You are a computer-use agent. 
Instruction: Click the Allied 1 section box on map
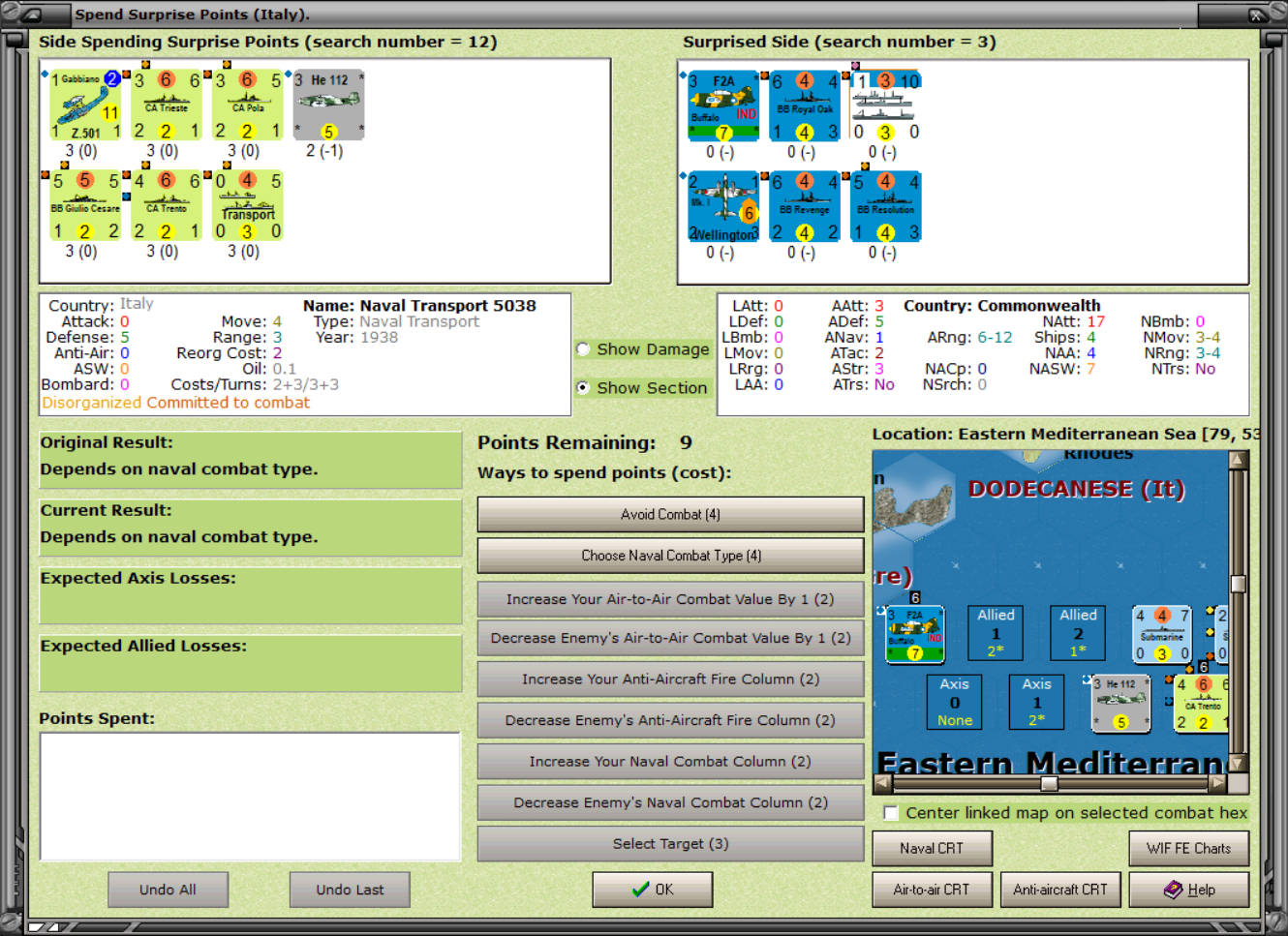coord(996,633)
